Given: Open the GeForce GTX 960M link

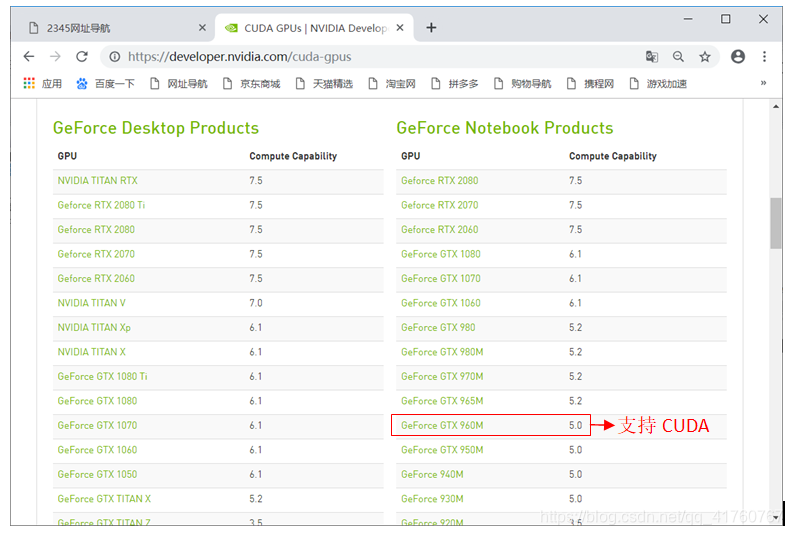Looking at the screenshot, I should [x=442, y=425].
